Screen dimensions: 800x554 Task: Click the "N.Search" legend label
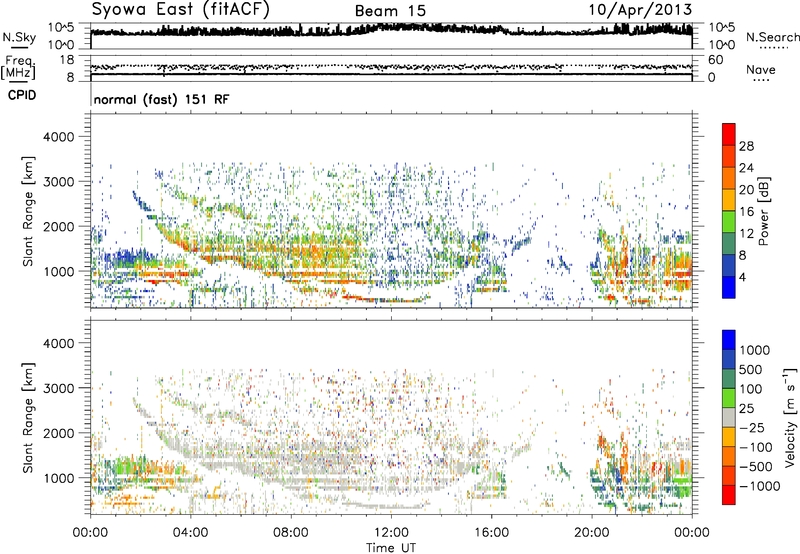point(772,37)
